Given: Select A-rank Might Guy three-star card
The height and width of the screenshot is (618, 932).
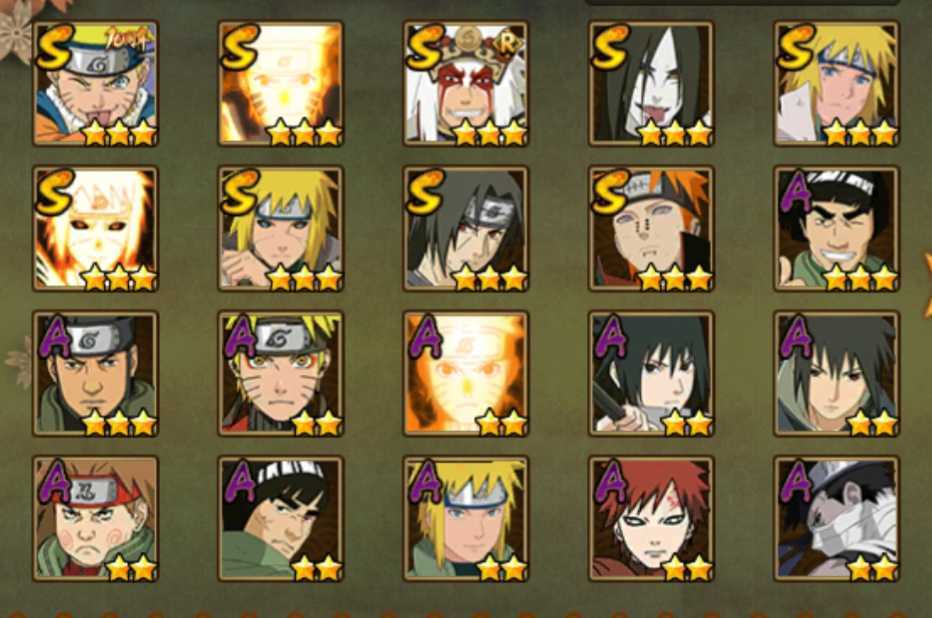Looking at the screenshot, I should [x=836, y=229].
